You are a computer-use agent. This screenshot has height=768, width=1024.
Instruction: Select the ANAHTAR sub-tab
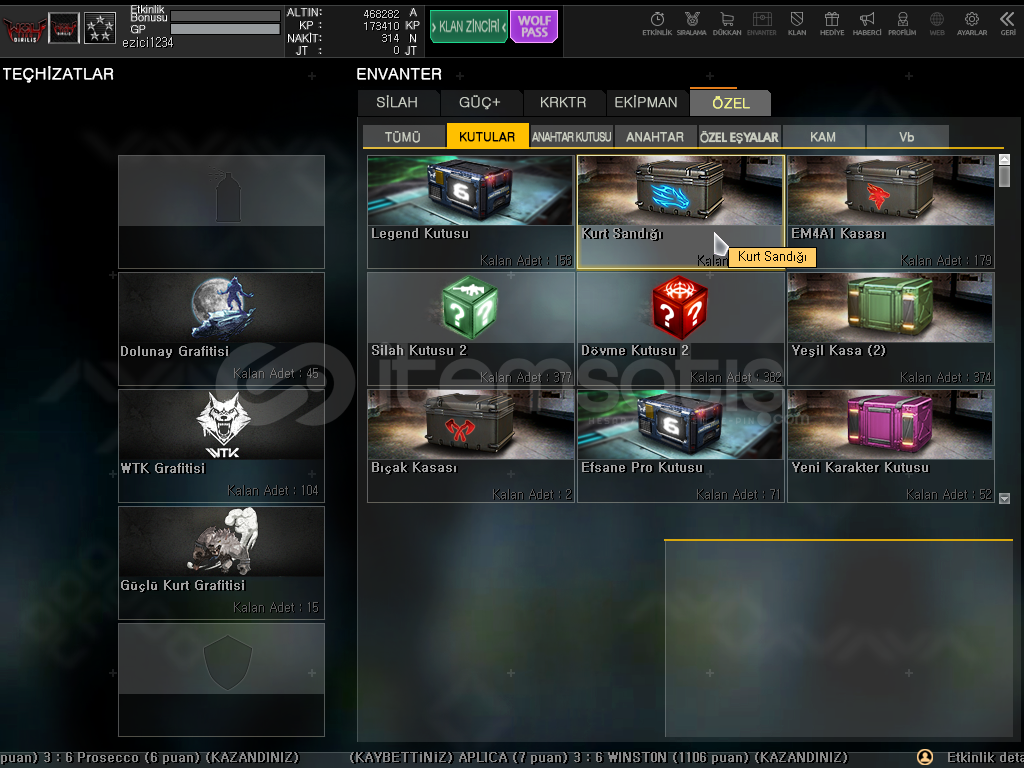[x=655, y=137]
